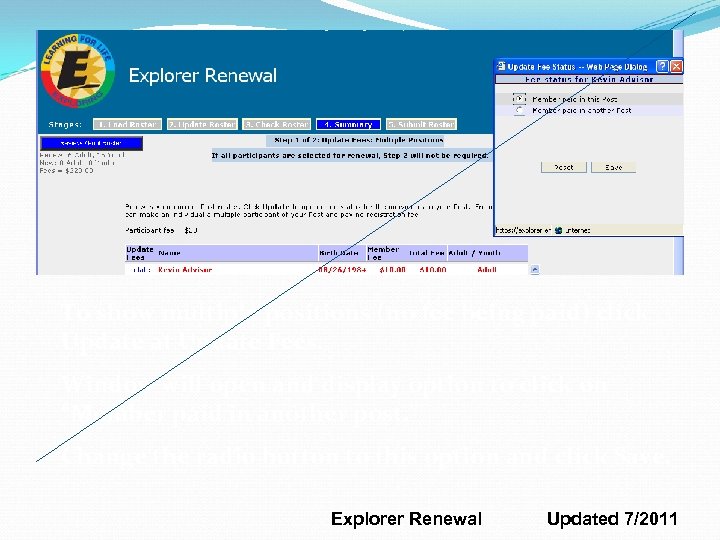The image size is (720, 540).
Task: Click the Explorer Renewal page title
Action: 202,76
